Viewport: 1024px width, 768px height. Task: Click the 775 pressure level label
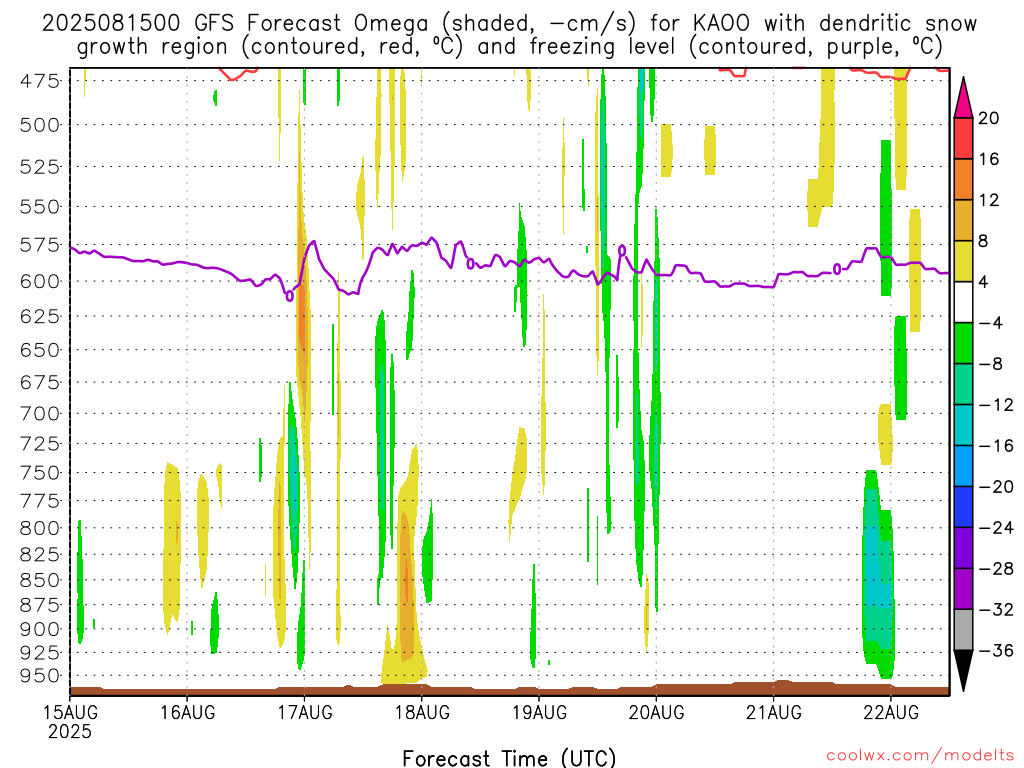click(x=40, y=501)
